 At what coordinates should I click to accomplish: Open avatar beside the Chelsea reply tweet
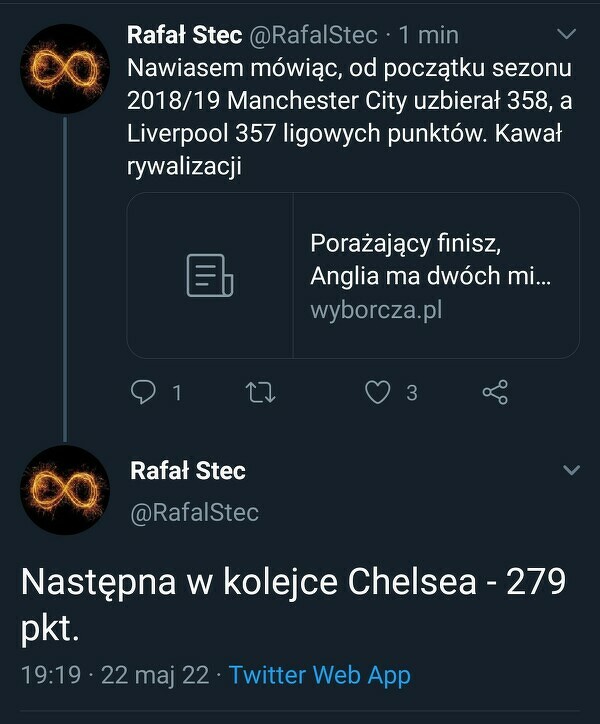click(64, 490)
